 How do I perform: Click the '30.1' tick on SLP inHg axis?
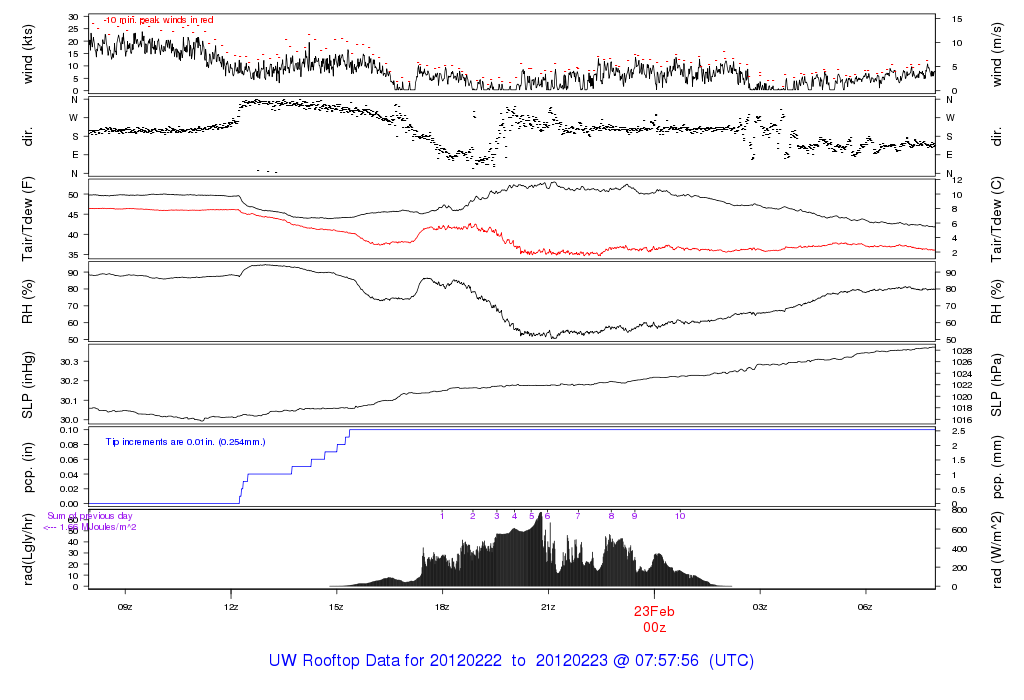(x=69, y=401)
